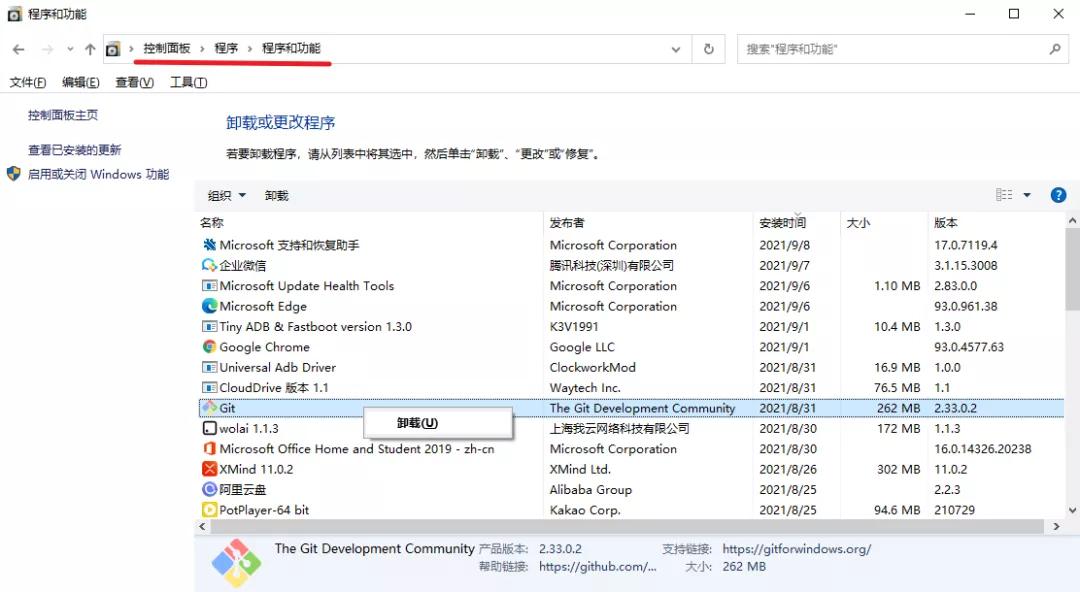This screenshot has width=1080, height=592.
Task: Click the up-to-parent-folder arrow icon
Action: coord(89,48)
